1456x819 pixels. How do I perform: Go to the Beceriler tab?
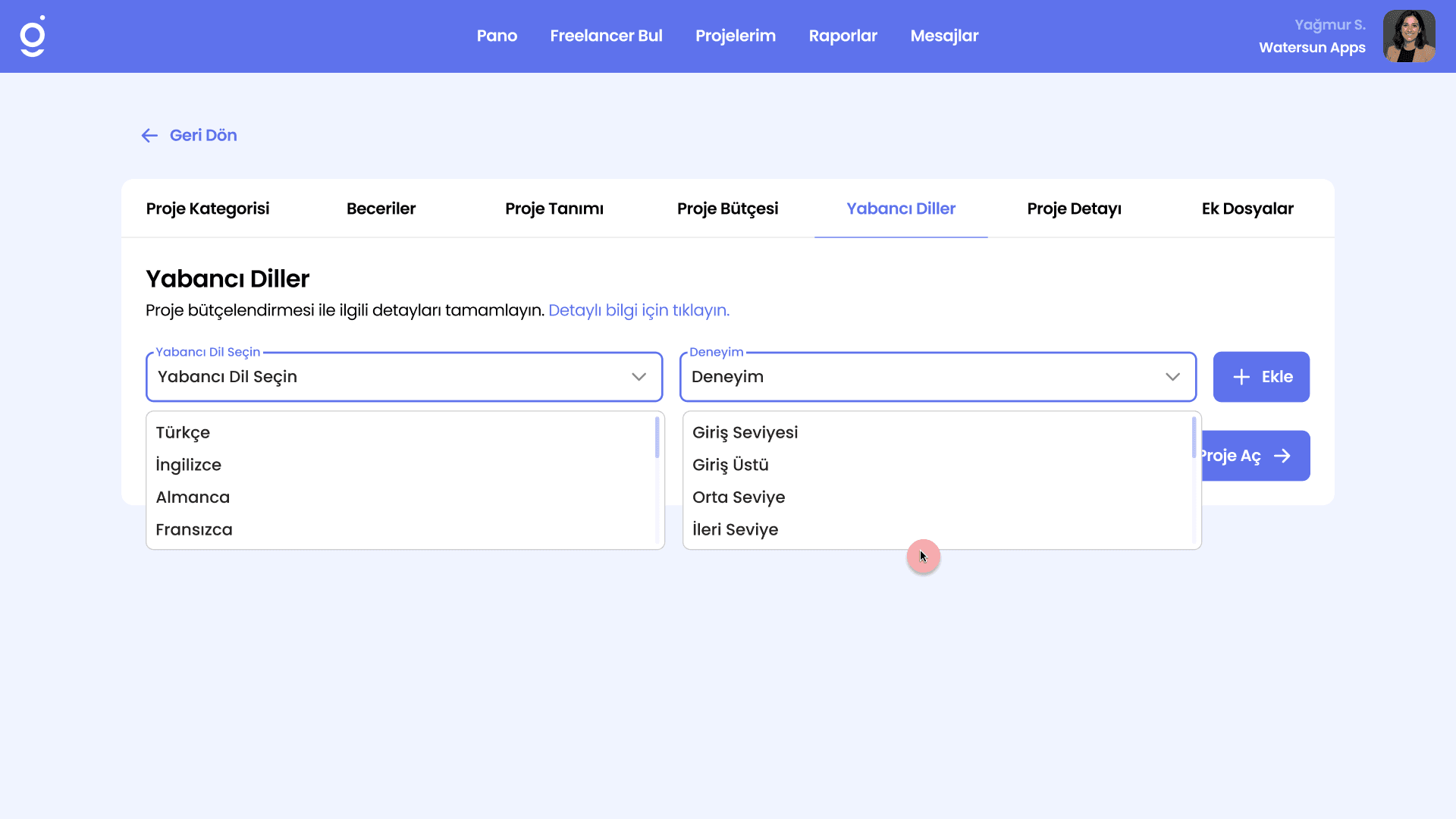tap(381, 209)
